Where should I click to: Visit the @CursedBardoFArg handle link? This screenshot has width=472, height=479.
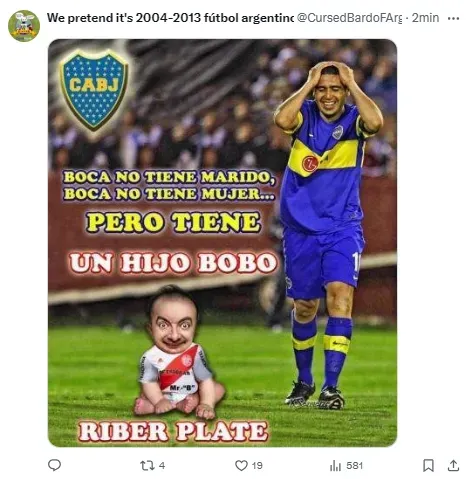(349, 18)
